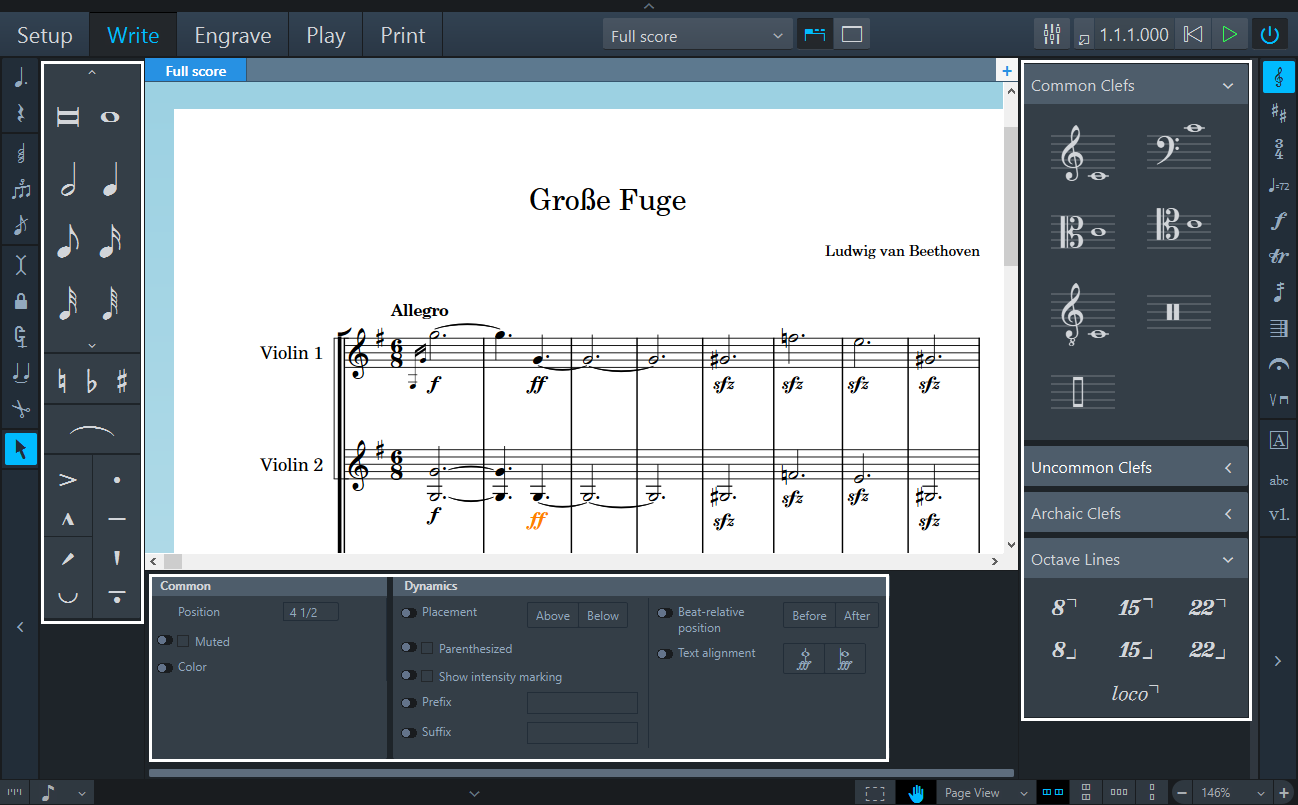Switch to Setup mode
This screenshot has width=1298, height=805.
(x=45, y=36)
